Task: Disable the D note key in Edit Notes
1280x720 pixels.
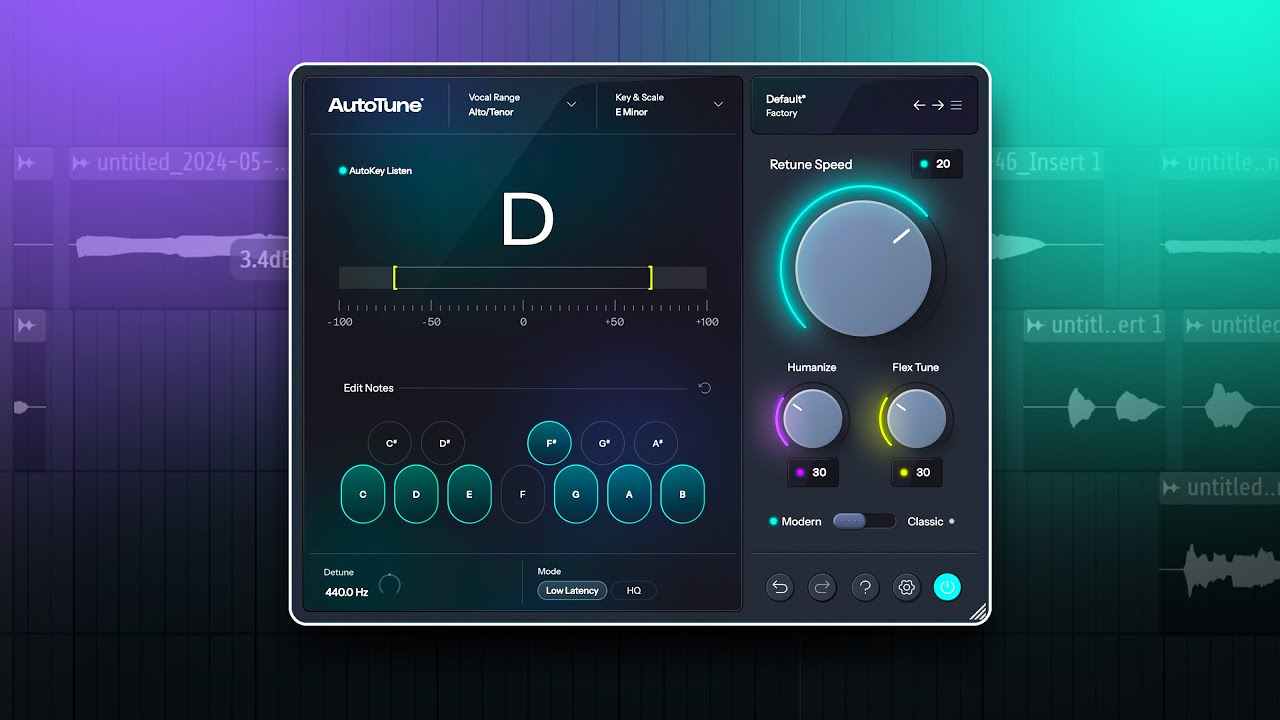Action: point(416,494)
